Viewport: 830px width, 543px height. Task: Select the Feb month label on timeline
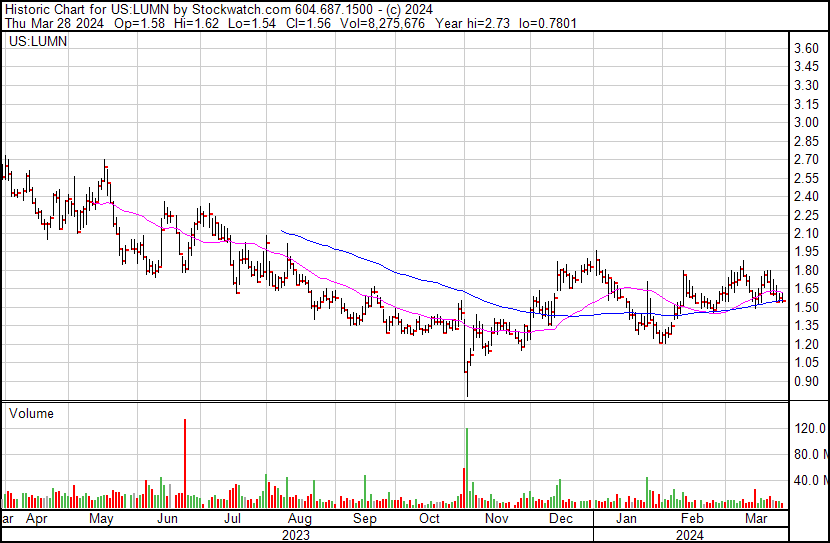tap(691, 520)
